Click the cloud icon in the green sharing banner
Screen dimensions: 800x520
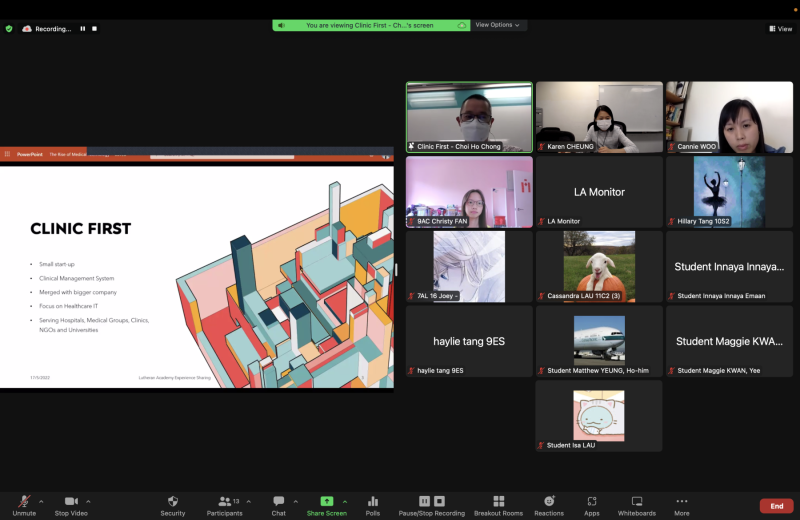tap(462, 25)
